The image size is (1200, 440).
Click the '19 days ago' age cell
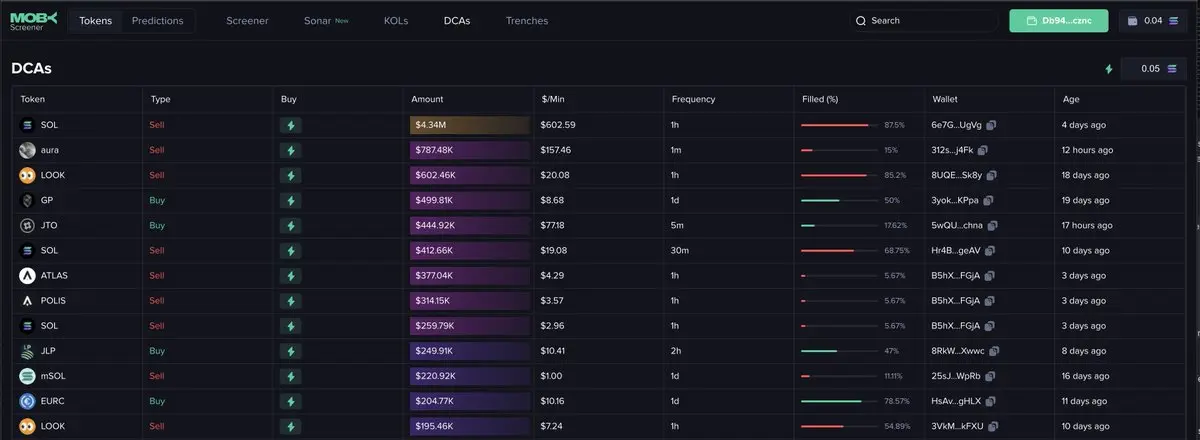(x=1084, y=200)
